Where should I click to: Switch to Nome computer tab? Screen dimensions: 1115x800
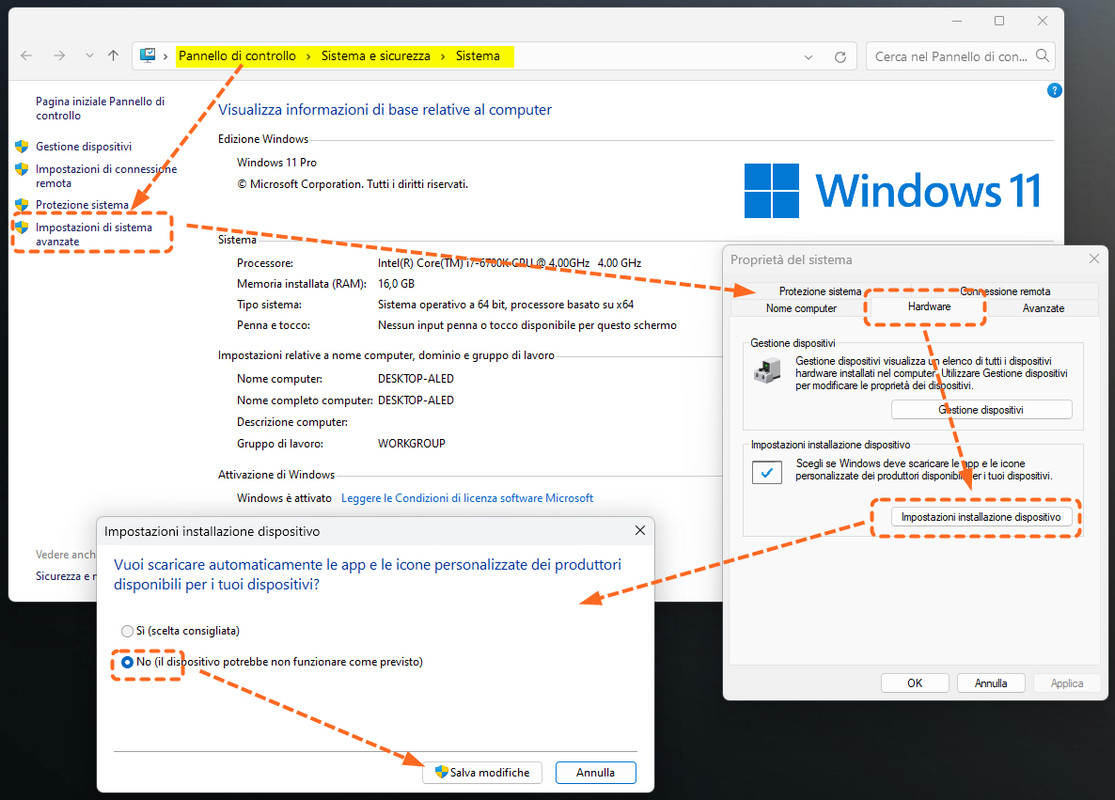coord(801,308)
